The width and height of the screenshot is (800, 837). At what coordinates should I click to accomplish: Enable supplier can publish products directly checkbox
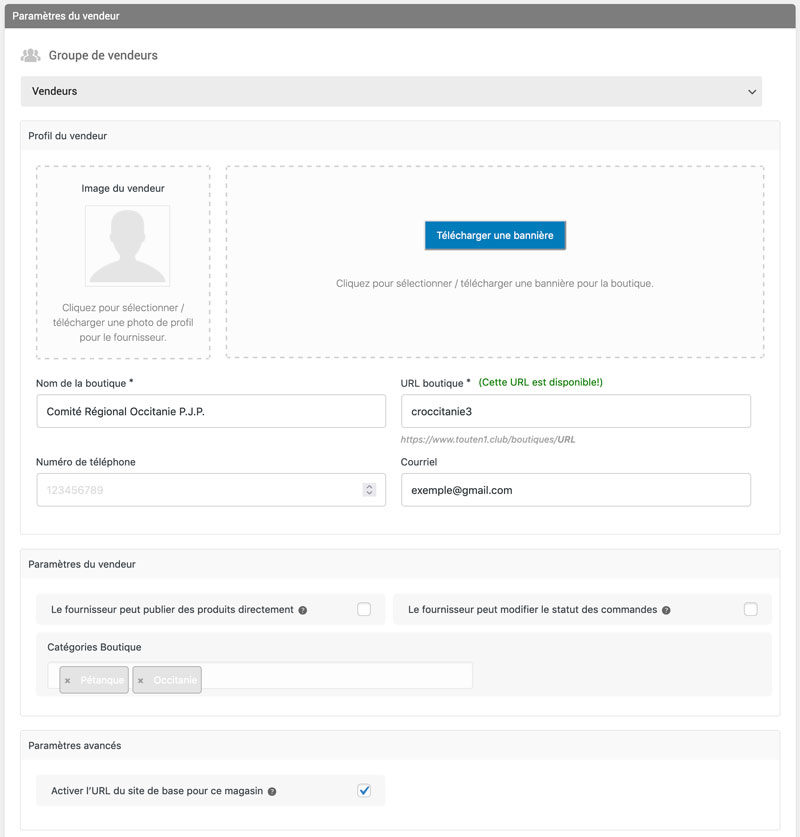pyautogui.click(x=364, y=609)
